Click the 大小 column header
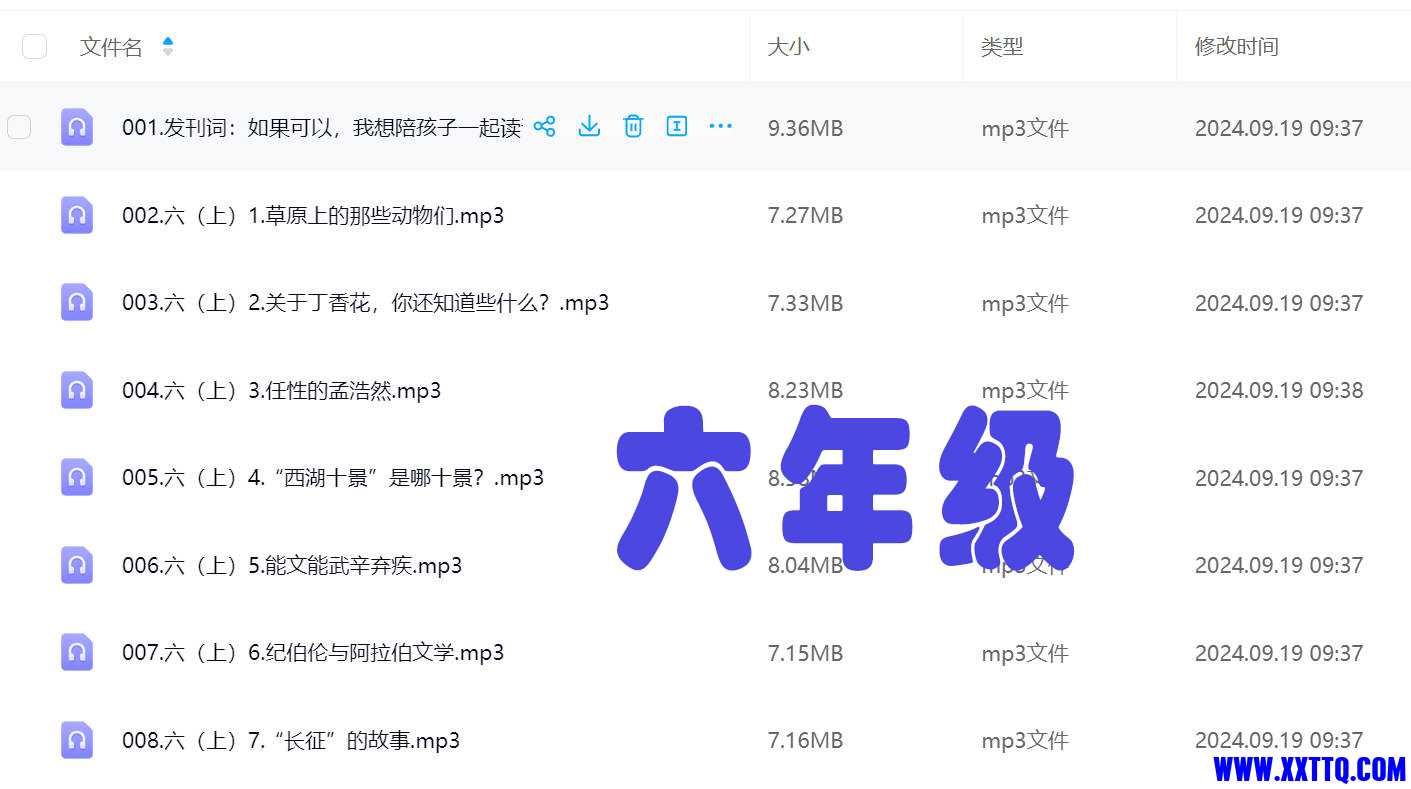This screenshot has height=789, width=1411. tap(788, 46)
